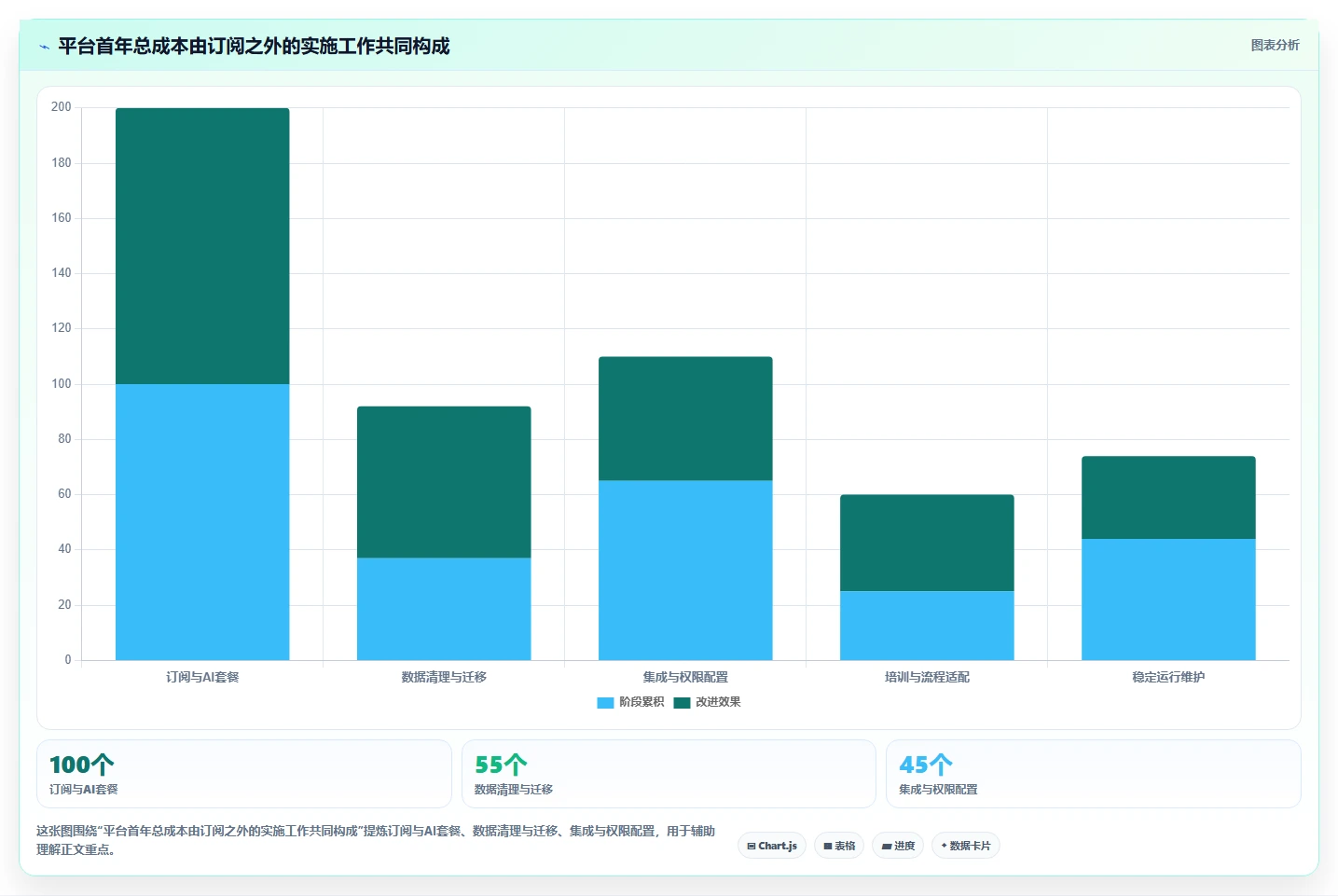Image resolution: width=1338 pixels, height=896 pixels.
Task: Open the 55个 数据清理与迁移 stat card
Action: coord(669,774)
